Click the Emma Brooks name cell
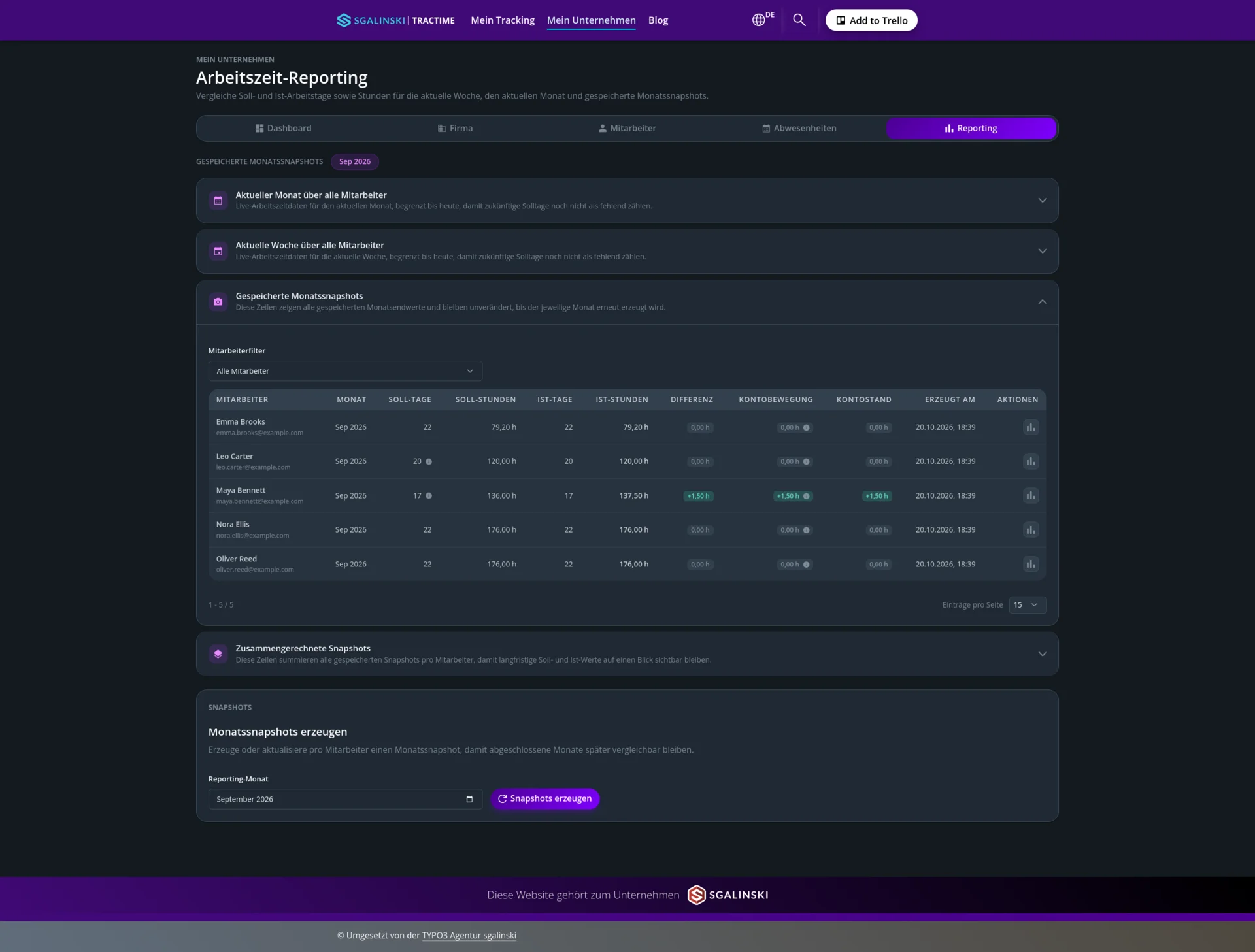This screenshot has width=1255, height=952. (241, 422)
